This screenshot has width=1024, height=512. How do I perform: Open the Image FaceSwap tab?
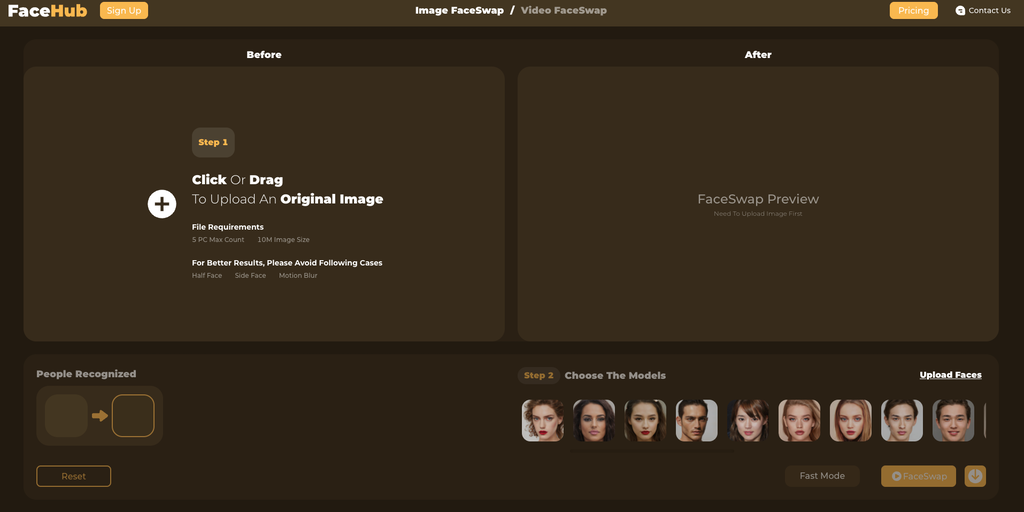click(459, 11)
